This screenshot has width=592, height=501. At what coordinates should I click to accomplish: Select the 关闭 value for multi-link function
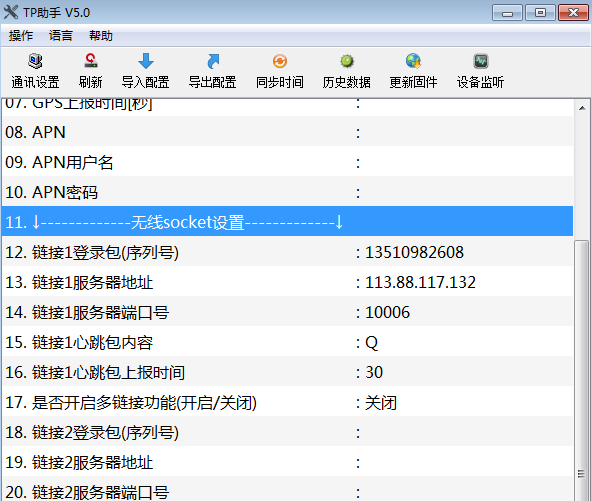(x=381, y=403)
